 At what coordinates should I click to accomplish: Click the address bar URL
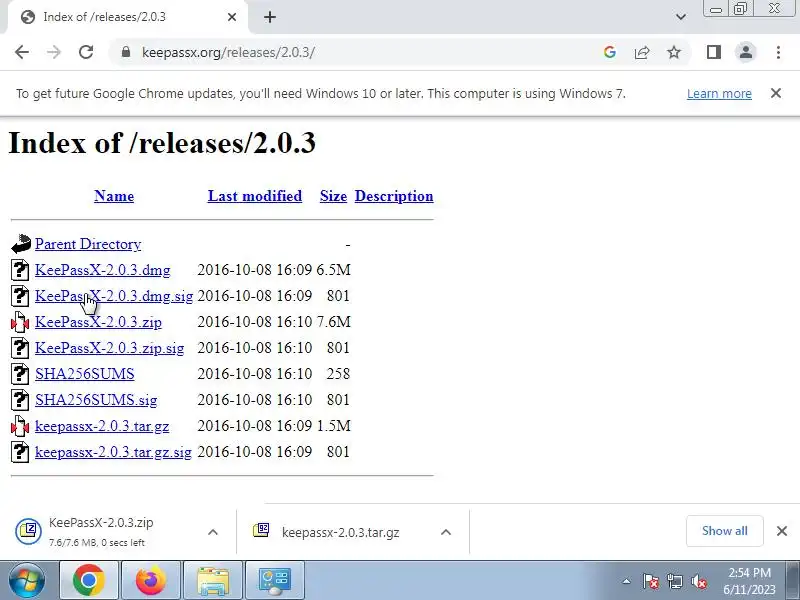click(228, 52)
